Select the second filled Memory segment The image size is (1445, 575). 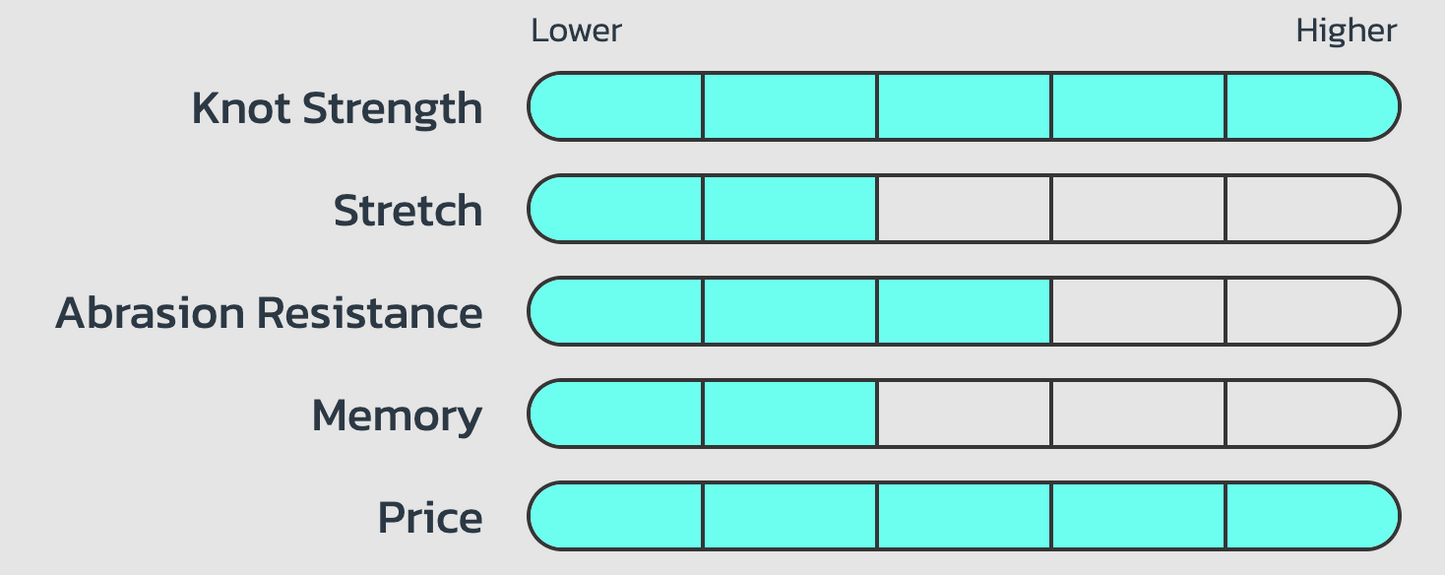[x=790, y=414]
